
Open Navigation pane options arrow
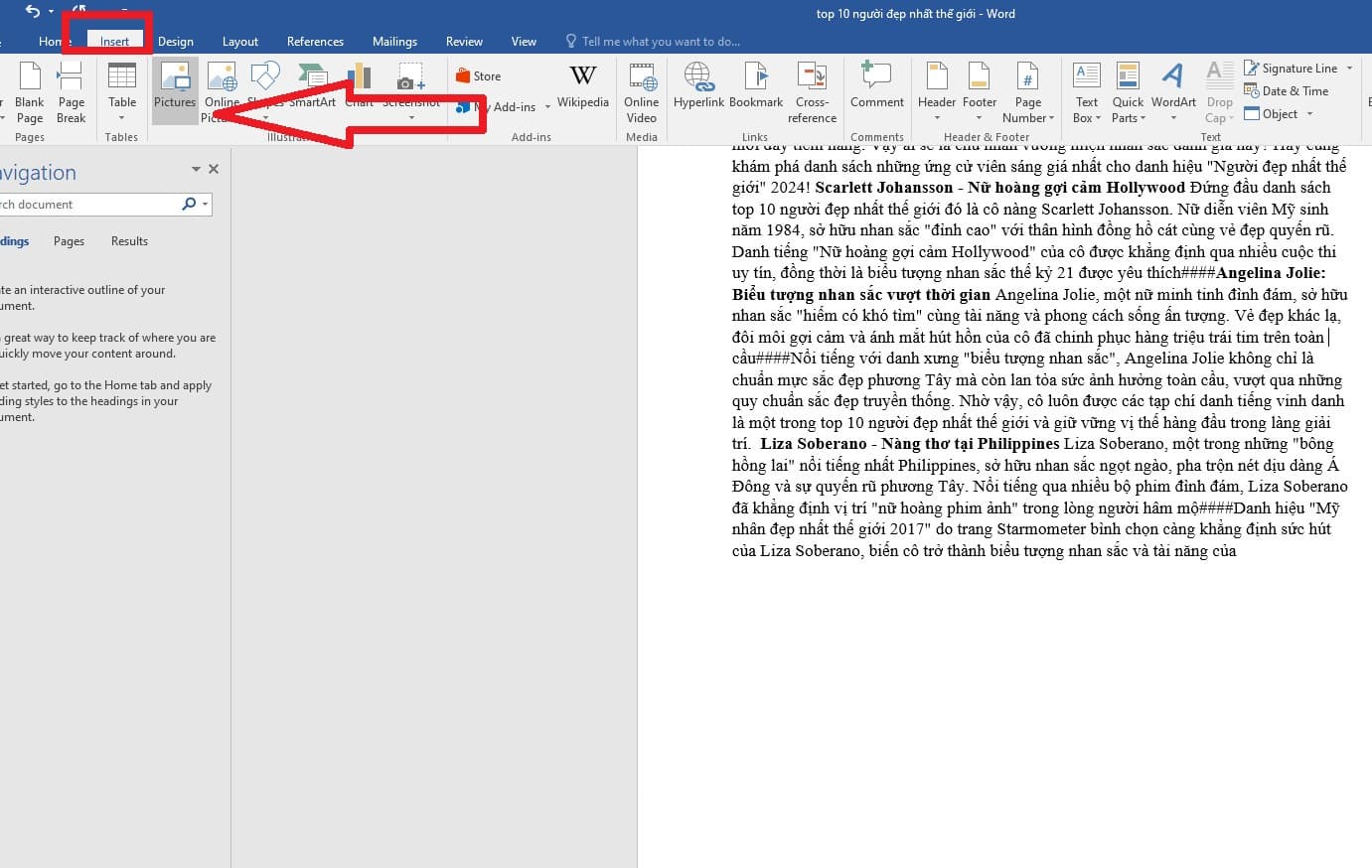pyautogui.click(x=196, y=170)
